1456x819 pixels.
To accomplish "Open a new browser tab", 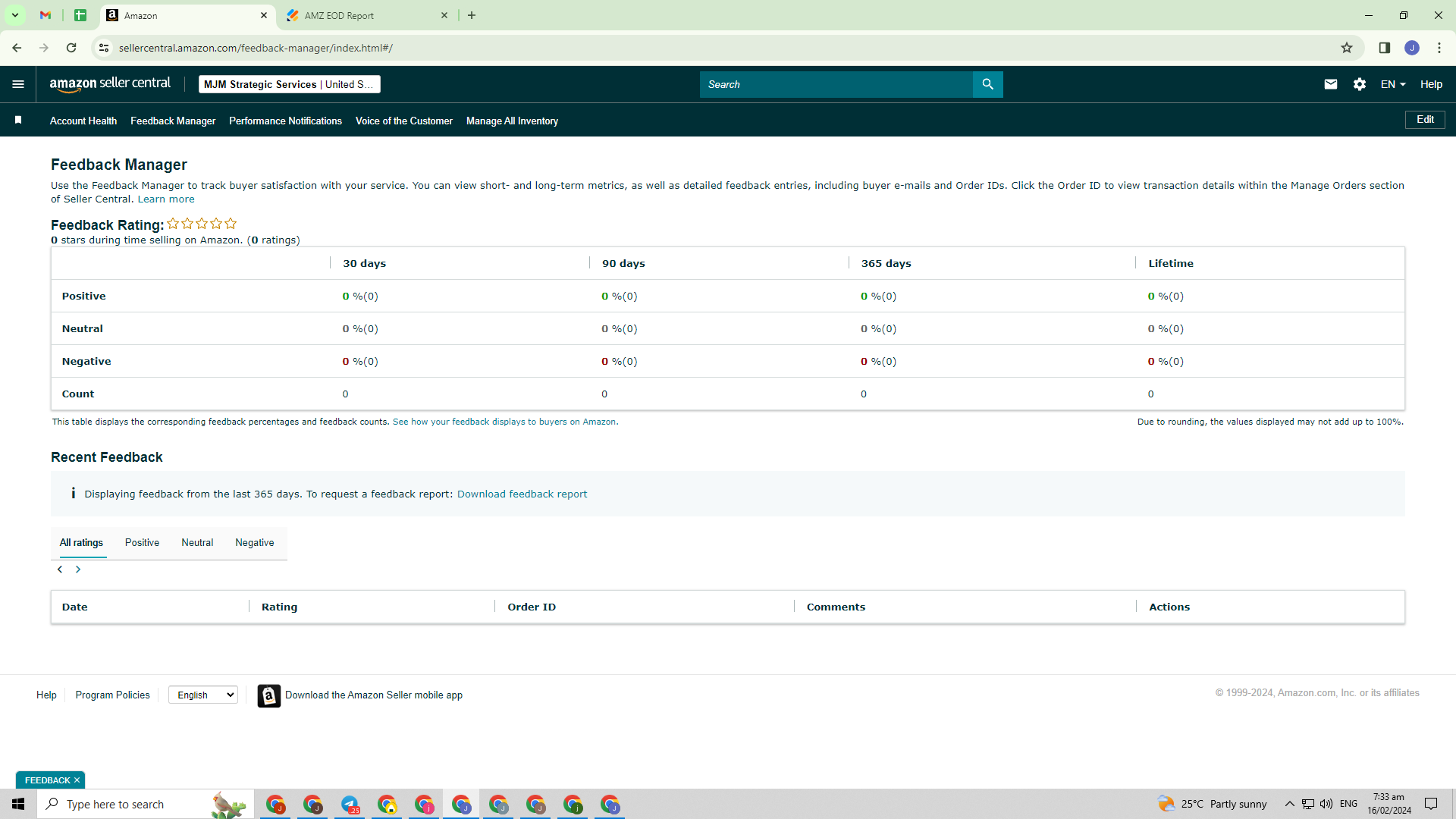I will [x=472, y=15].
